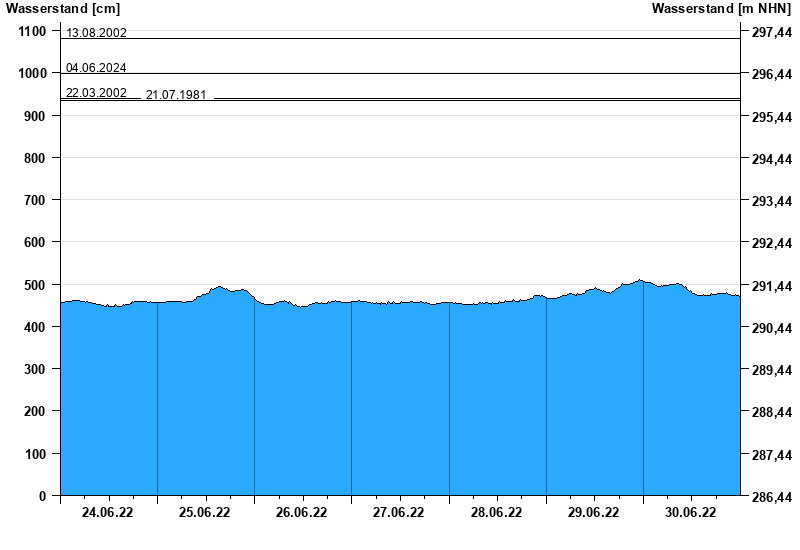Screen dimensions: 800x550
Task: Click the 1000 tick on left axis
Action: [x=32, y=74]
